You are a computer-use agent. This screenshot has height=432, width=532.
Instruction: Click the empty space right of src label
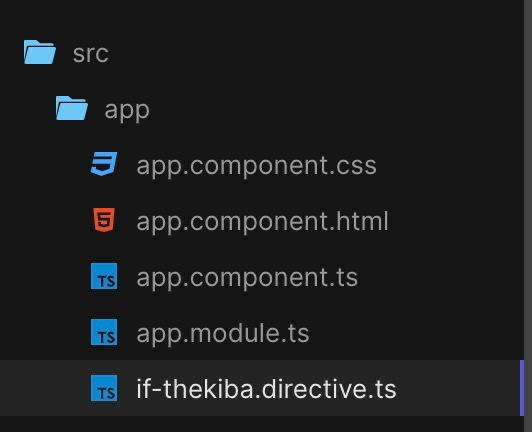coord(316,53)
